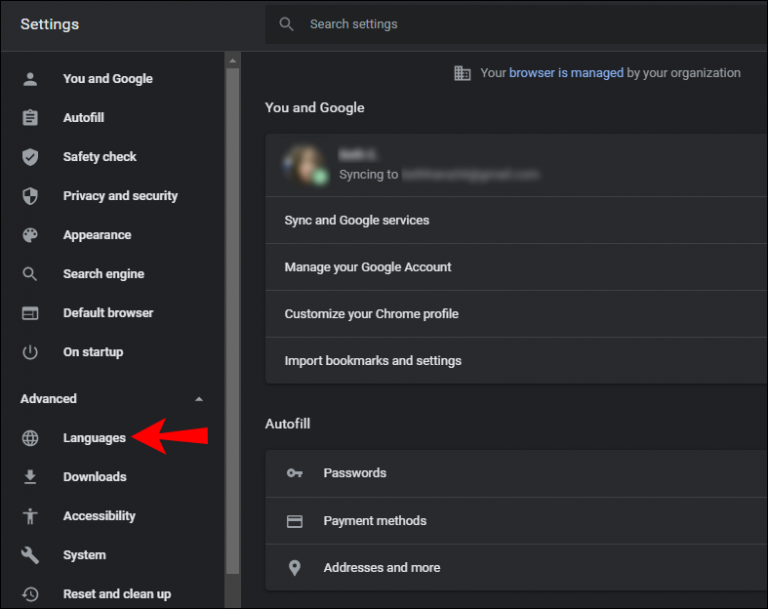The image size is (768, 609).
Task: Click the Search engine magnifier icon
Action: [30, 274]
